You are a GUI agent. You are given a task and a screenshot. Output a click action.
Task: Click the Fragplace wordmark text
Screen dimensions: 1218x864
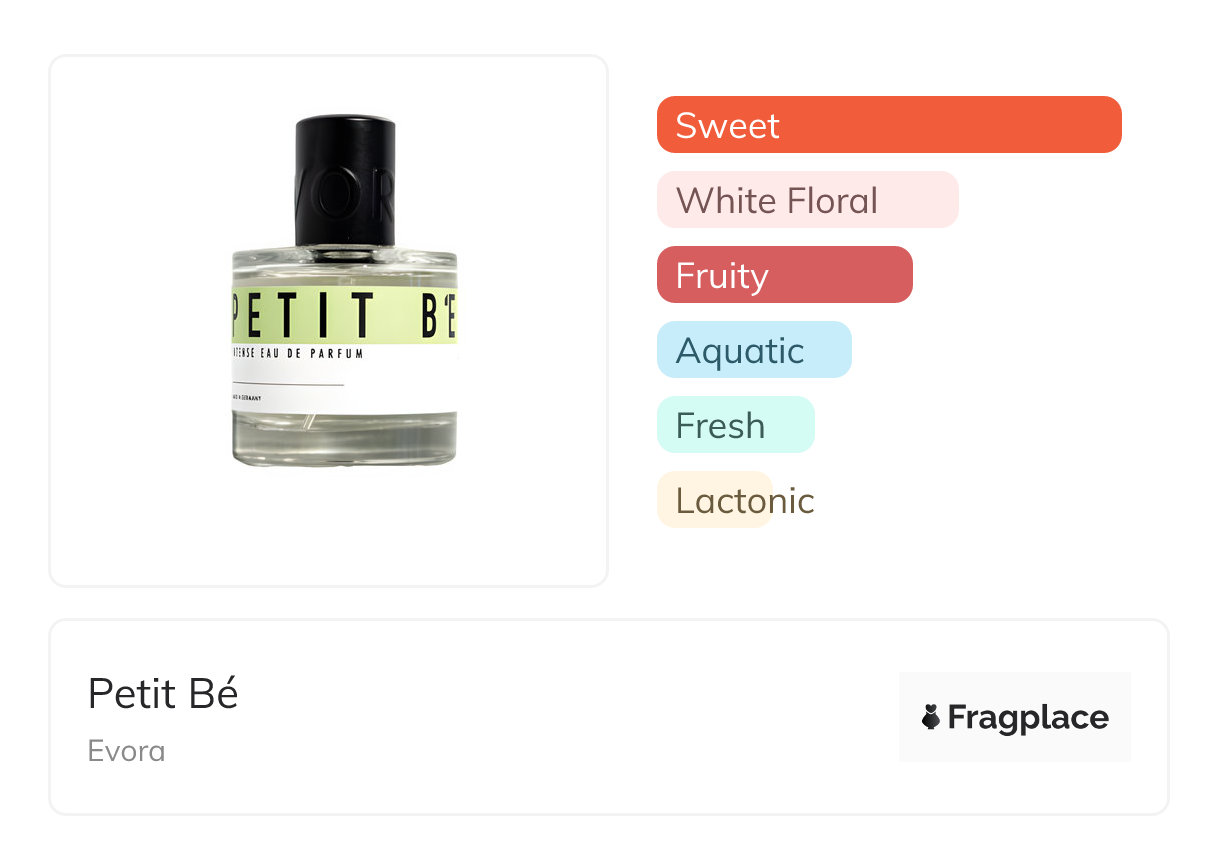(1028, 717)
